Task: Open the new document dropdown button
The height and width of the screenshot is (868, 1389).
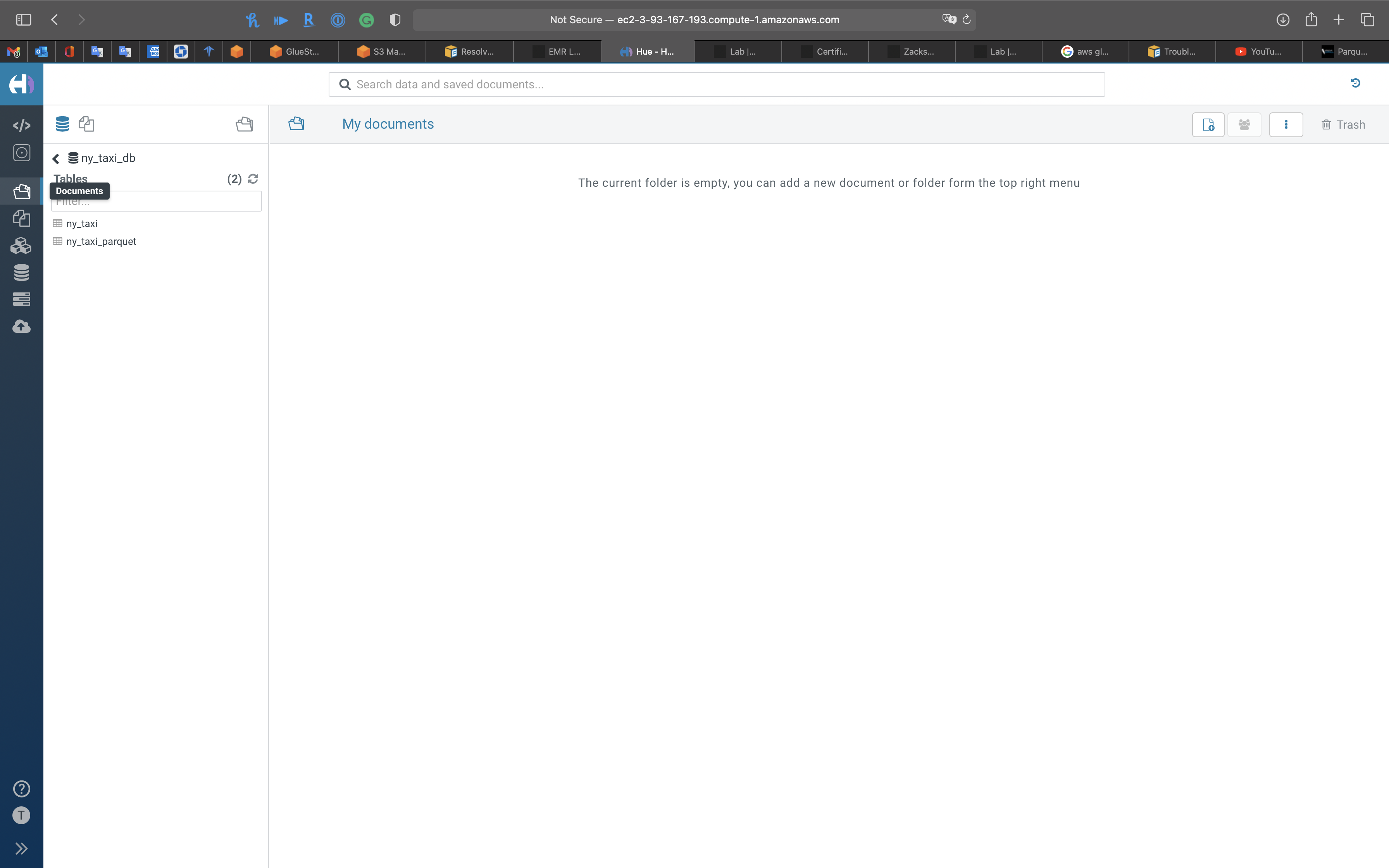Action: click(1208, 124)
